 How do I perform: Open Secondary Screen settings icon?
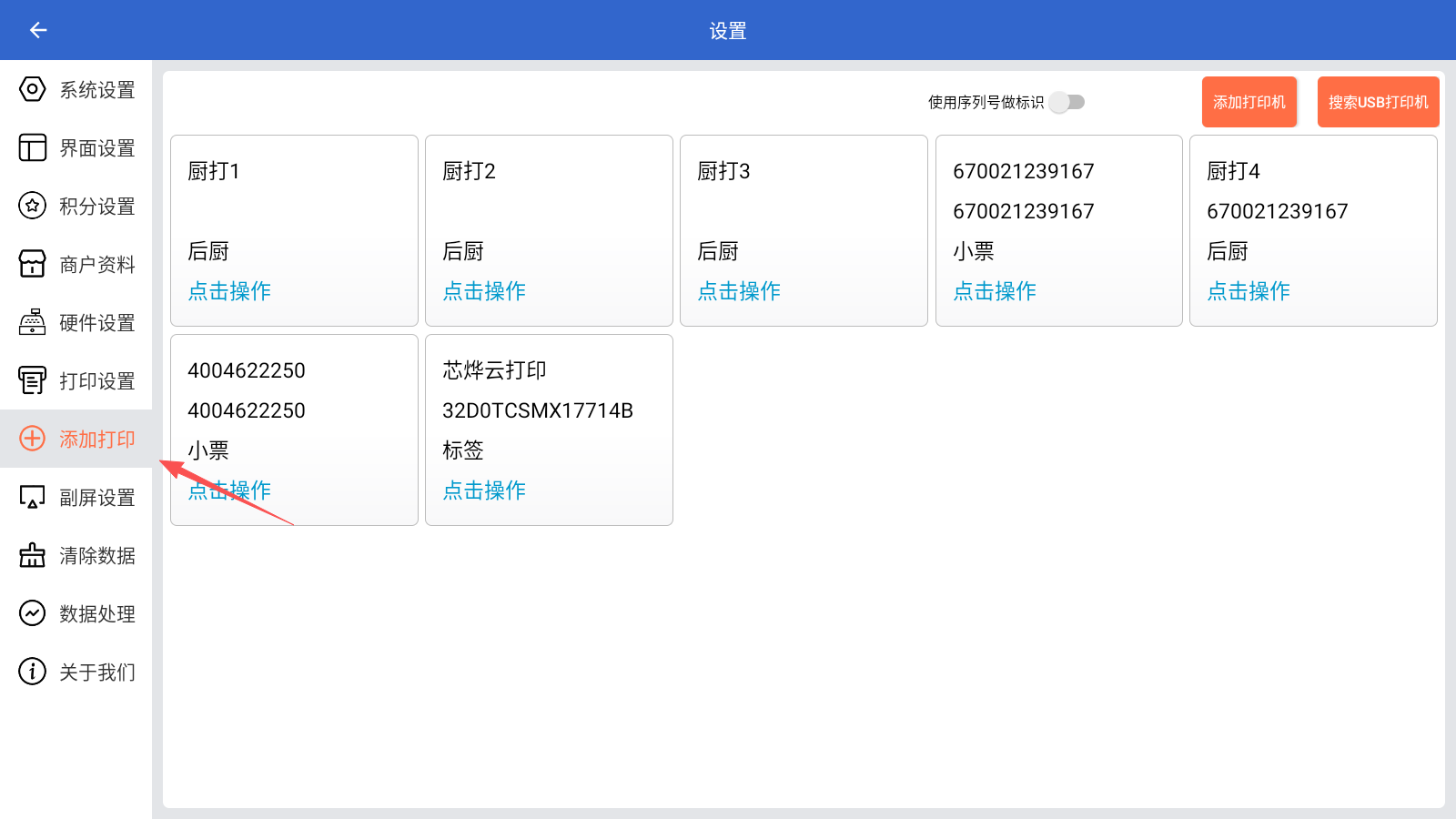coord(32,497)
